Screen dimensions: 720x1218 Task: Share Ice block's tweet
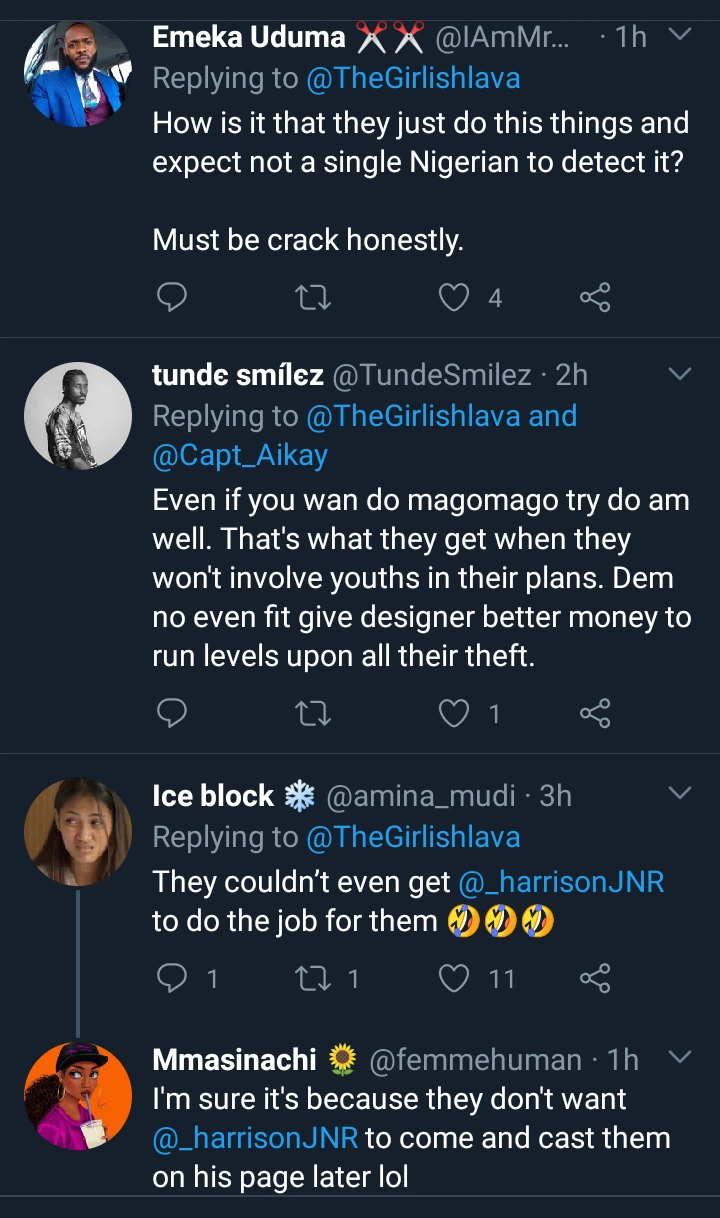(x=595, y=977)
